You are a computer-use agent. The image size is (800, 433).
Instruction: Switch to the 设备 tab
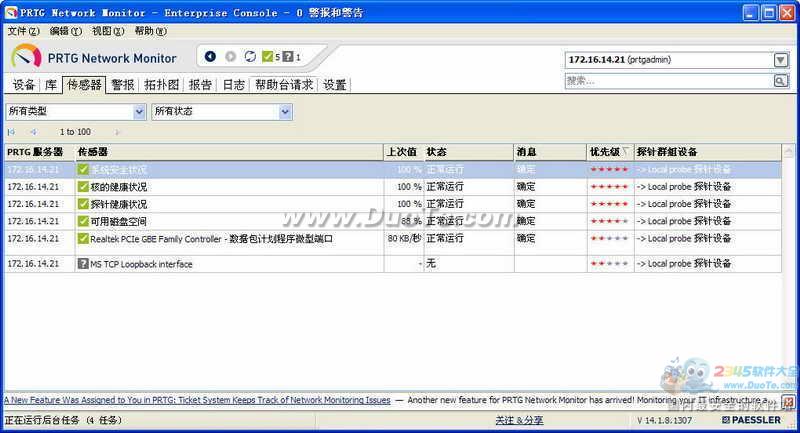coord(23,85)
